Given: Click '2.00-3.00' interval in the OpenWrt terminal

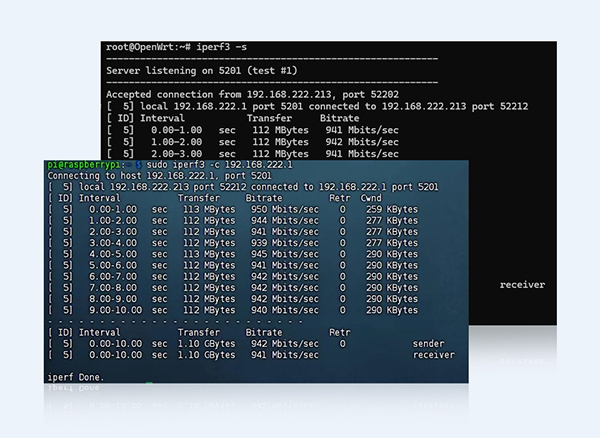Looking at the screenshot, I should [x=176, y=154].
